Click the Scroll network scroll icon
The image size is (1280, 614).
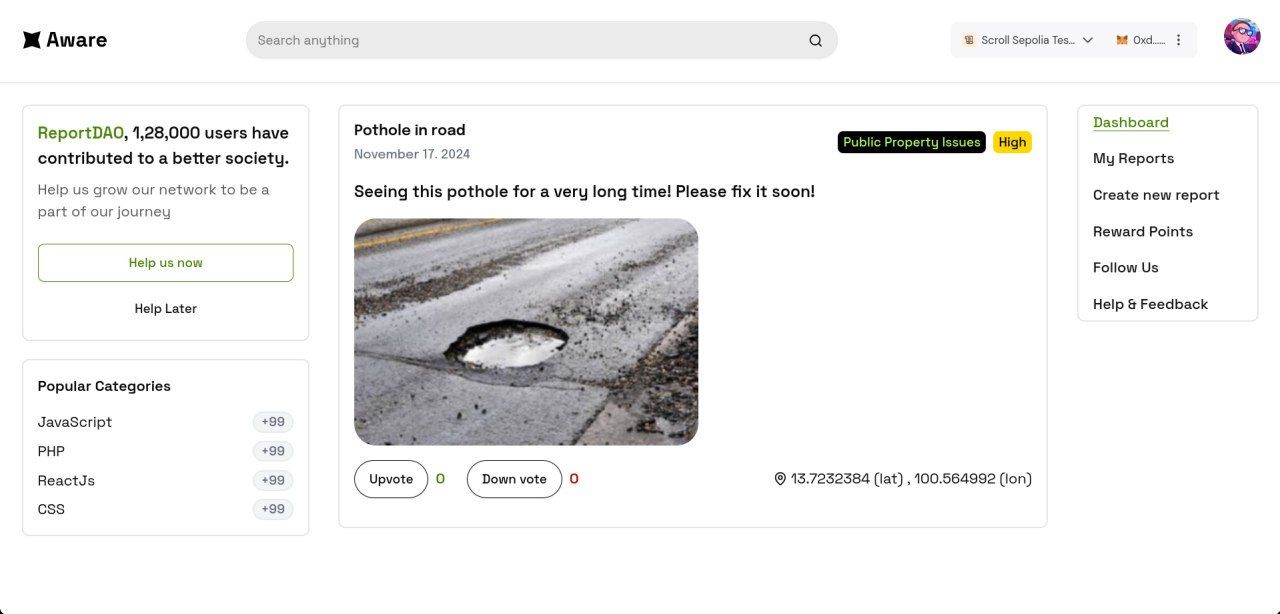(x=969, y=40)
